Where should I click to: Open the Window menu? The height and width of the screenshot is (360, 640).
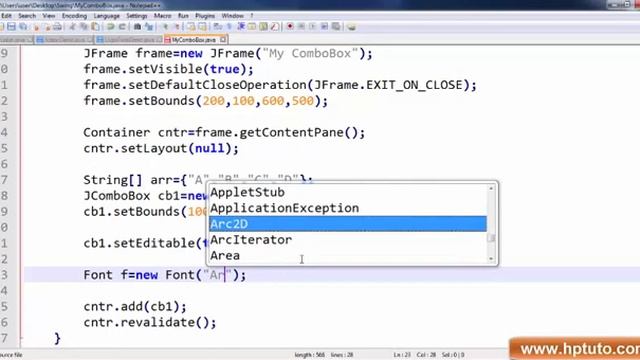click(232, 16)
